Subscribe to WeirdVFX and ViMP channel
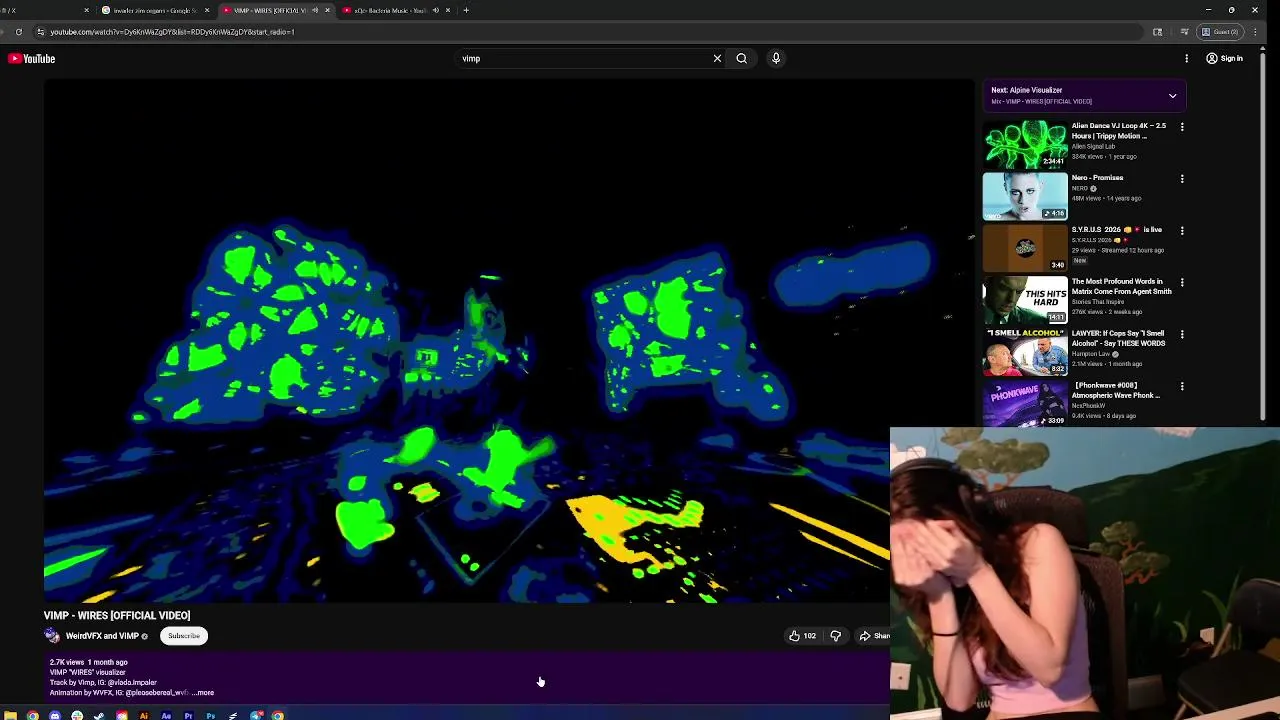This screenshot has height=720, width=1280. [183, 635]
